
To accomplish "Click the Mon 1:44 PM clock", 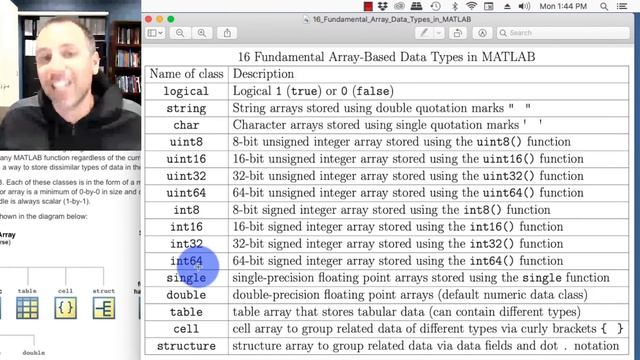I will coord(563,6).
